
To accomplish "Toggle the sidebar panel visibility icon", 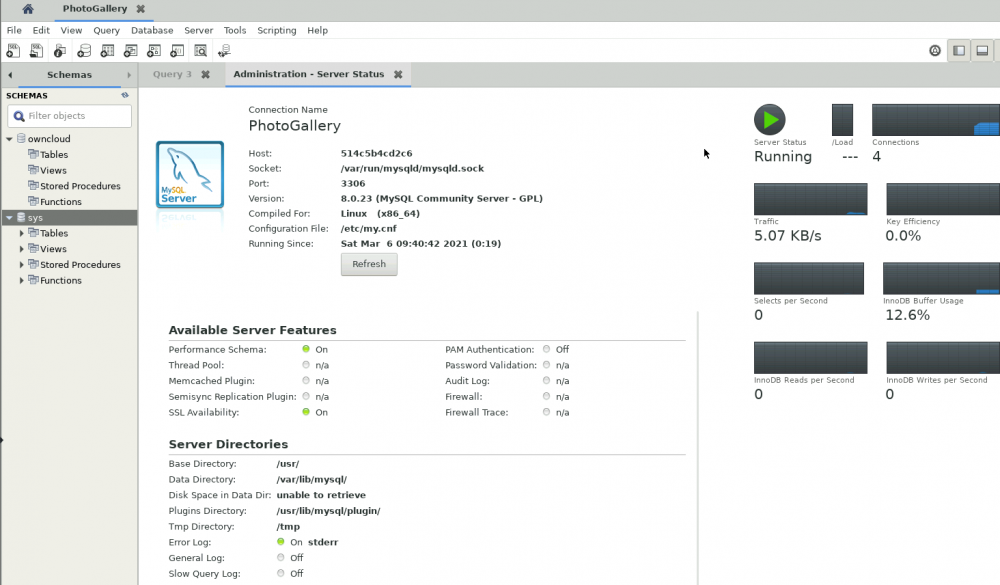I will (959, 50).
